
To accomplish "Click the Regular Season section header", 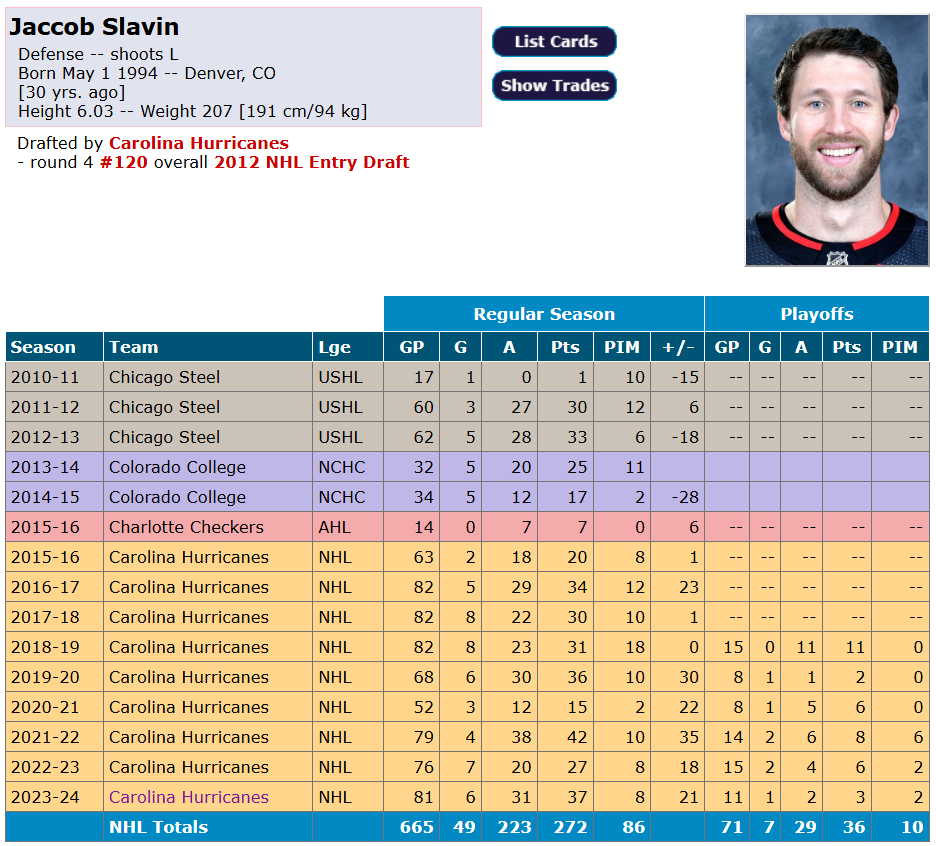I will 543,313.
